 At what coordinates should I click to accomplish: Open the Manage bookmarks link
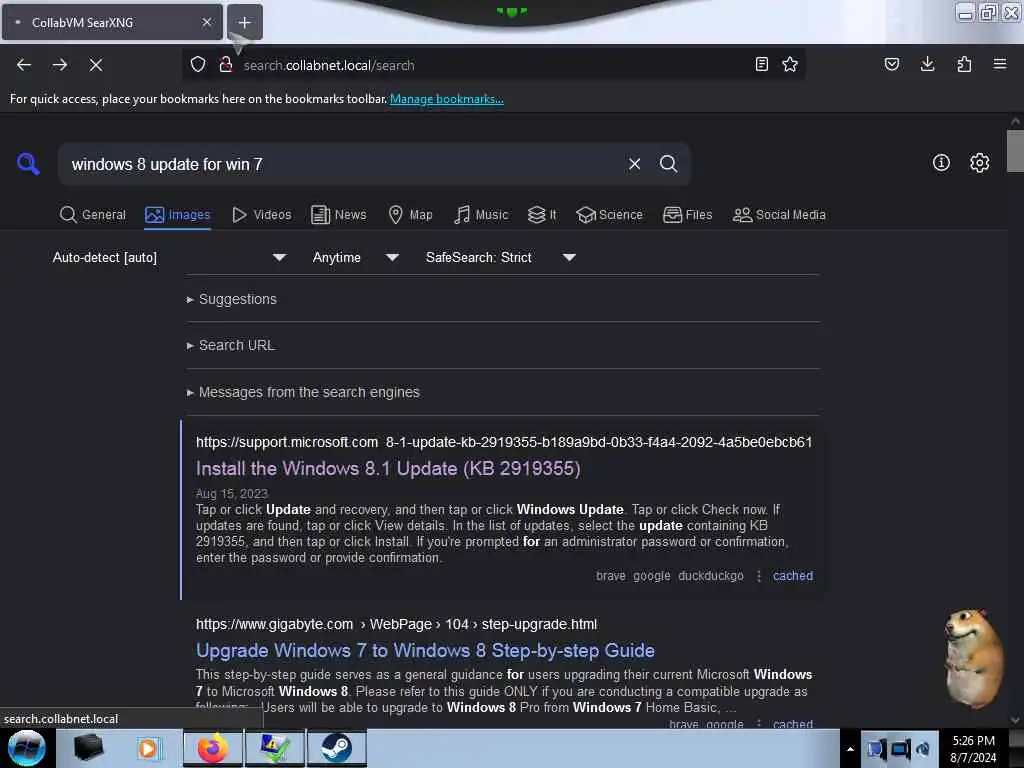pos(447,99)
